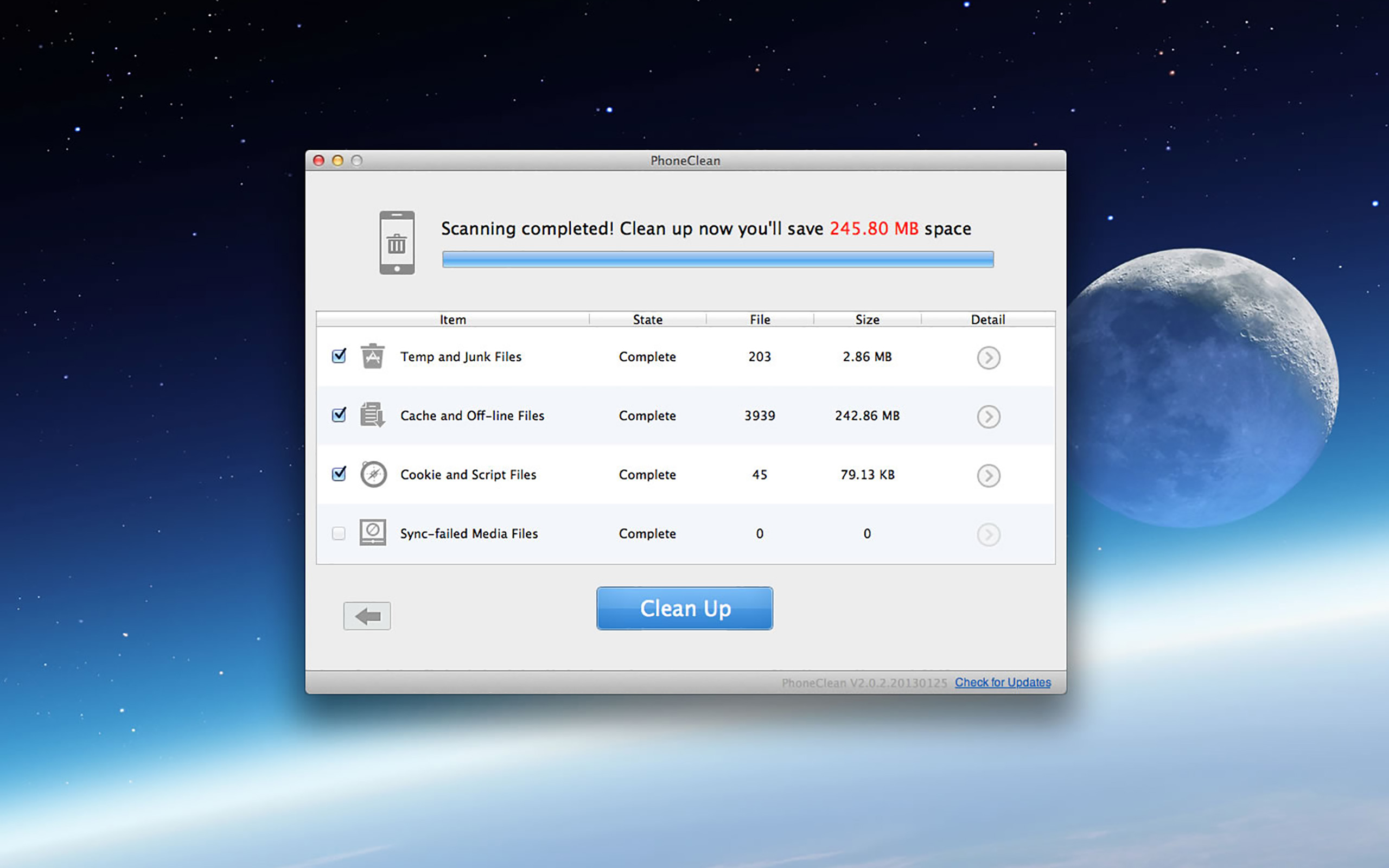Click the red 245.80 MB text
The height and width of the screenshot is (868, 1389).
point(874,228)
